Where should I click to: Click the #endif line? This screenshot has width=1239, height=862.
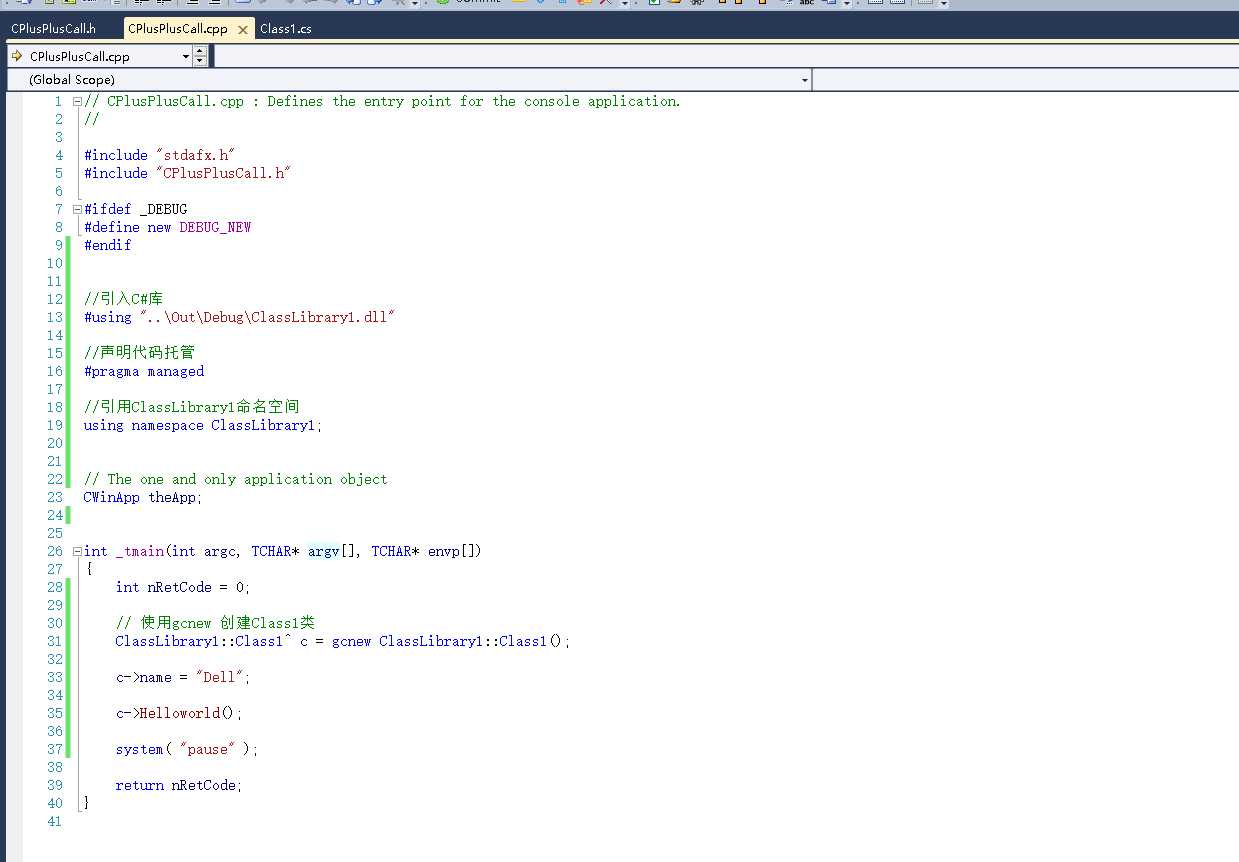[x=107, y=245]
